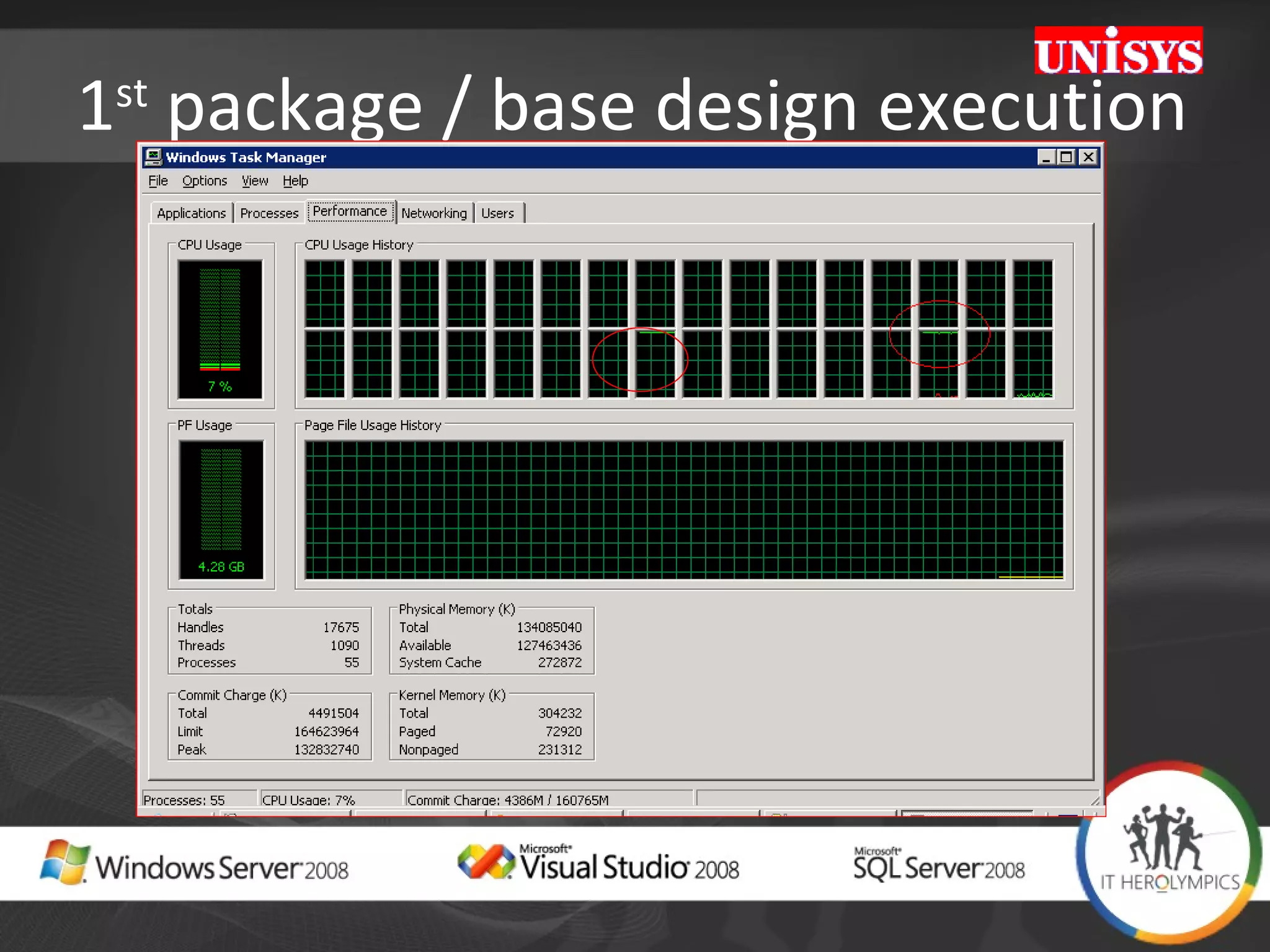
Task: Switch to the Applications tab
Action: (x=192, y=213)
